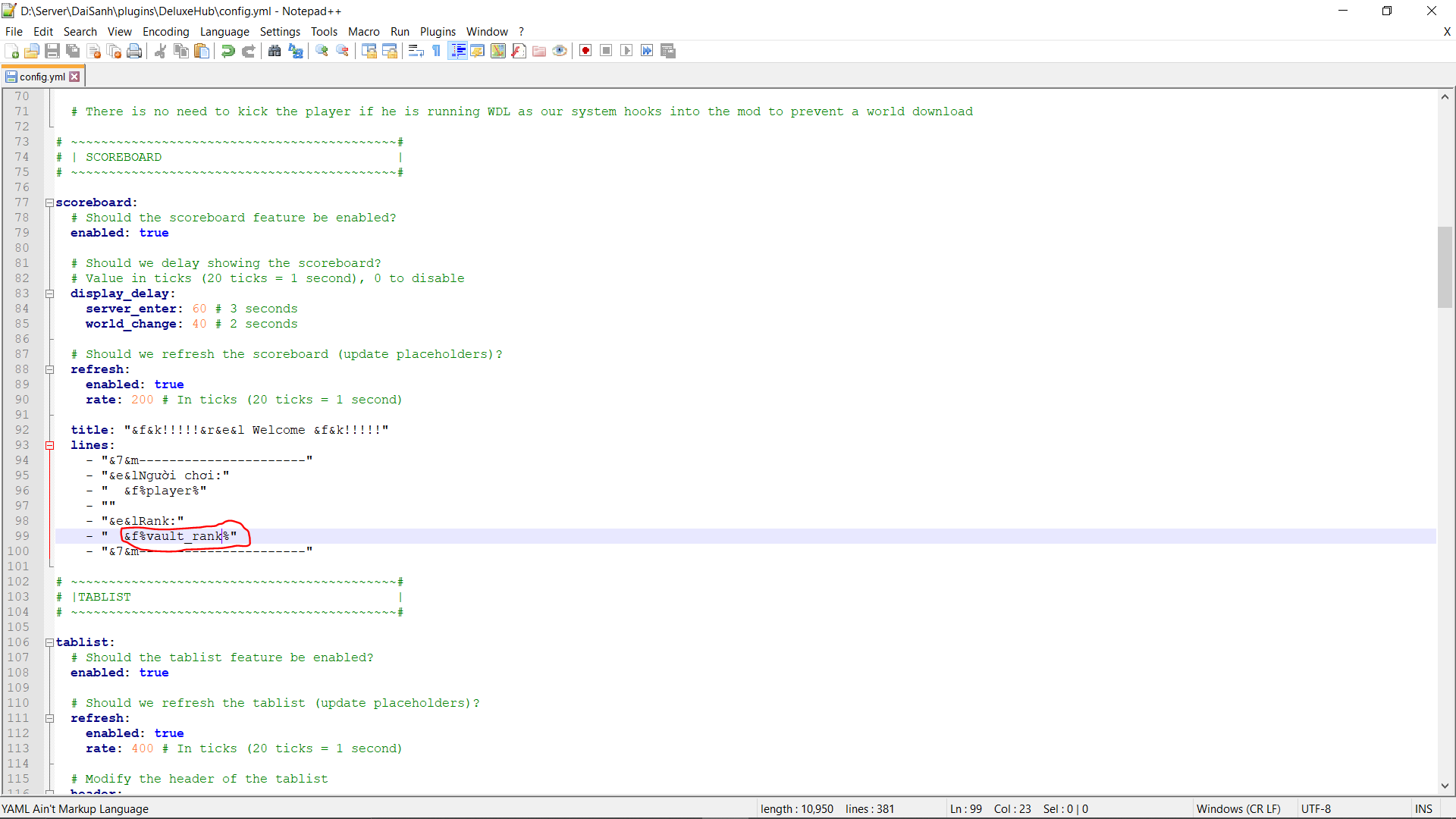Collapse the display_delay fold marker
The height and width of the screenshot is (819, 1456).
(x=49, y=293)
